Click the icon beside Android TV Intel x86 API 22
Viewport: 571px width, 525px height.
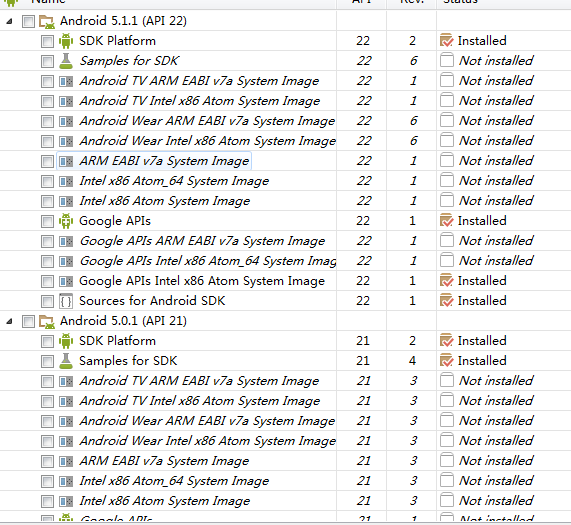point(66,101)
